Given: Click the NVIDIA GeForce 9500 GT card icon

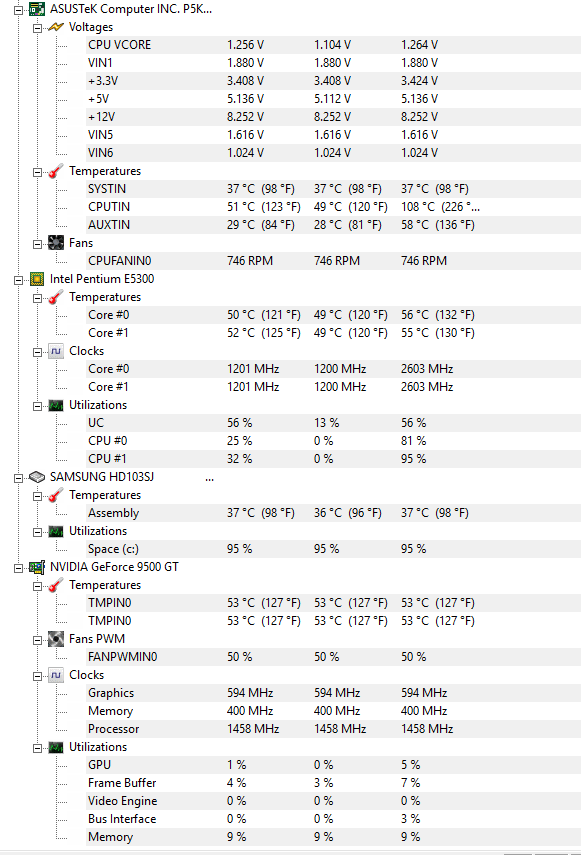Looking at the screenshot, I should 37,567.
